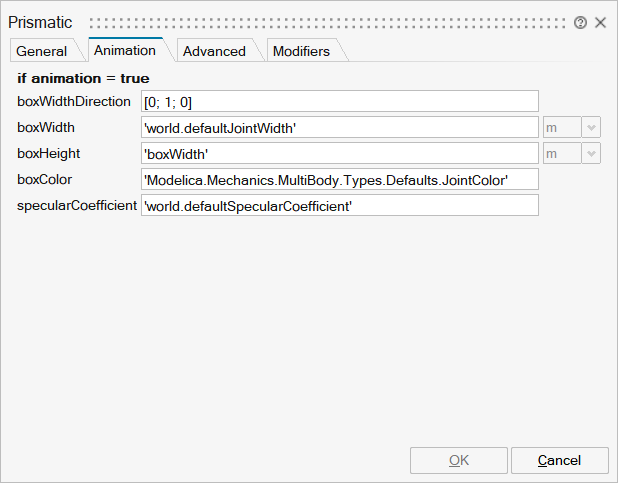Close the Prismatic dialog with the X icon
This screenshot has height=483, width=618.
pyautogui.click(x=600, y=22)
